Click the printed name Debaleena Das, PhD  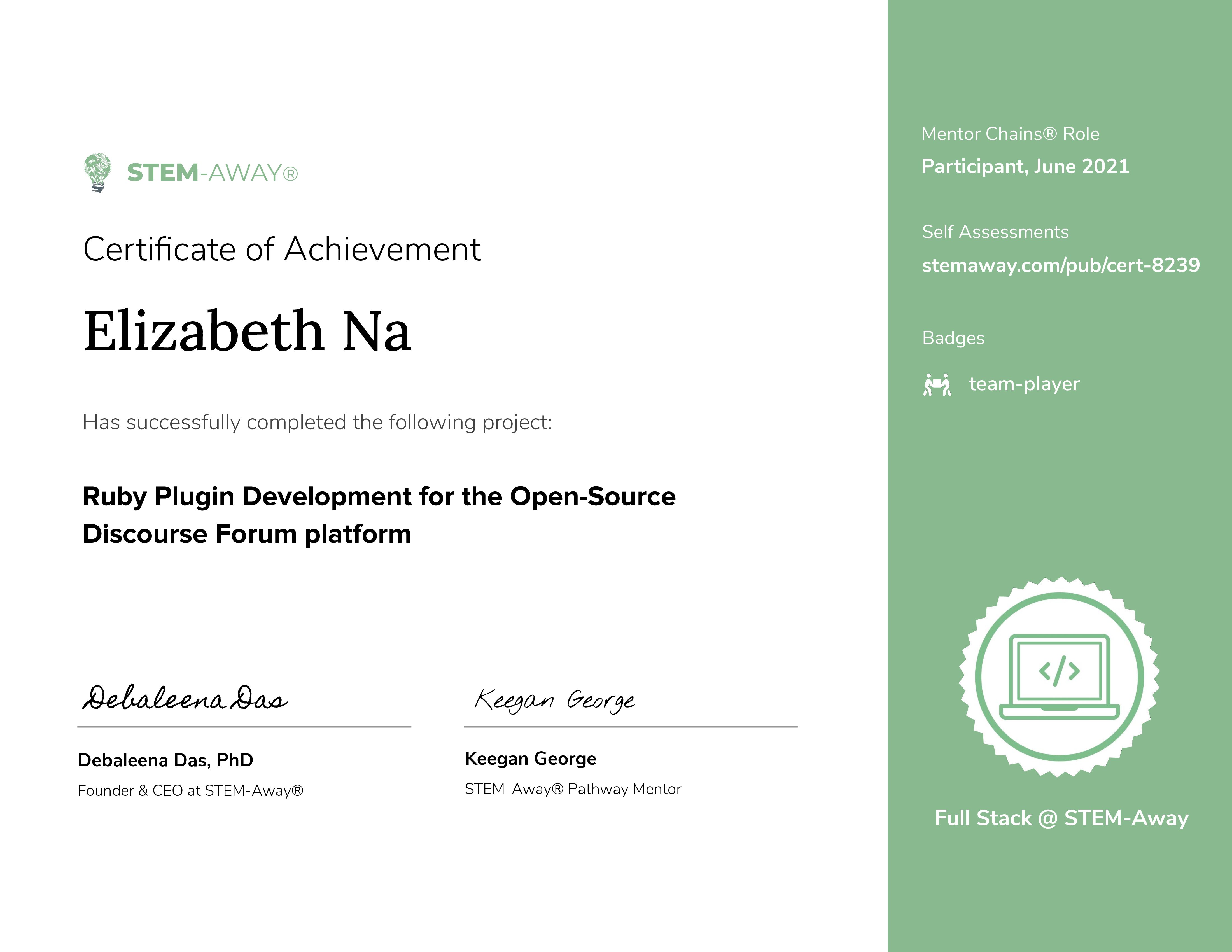[165, 760]
